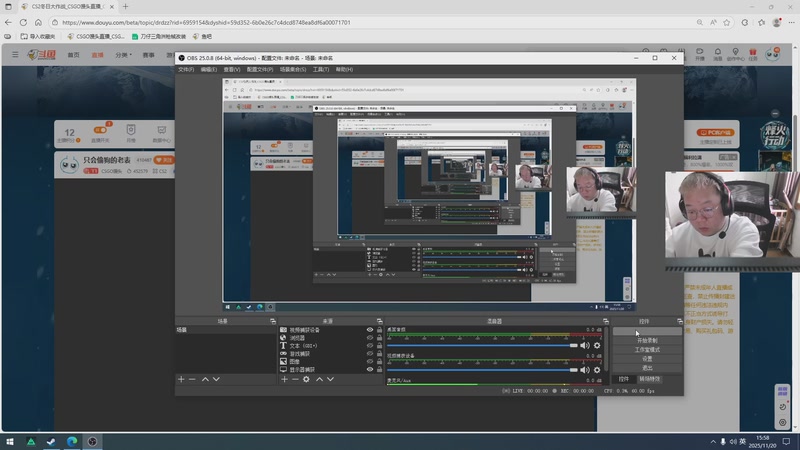This screenshot has height=450, width=800.
Task: Select the 场景 item in scenes list
Action: 225,330
